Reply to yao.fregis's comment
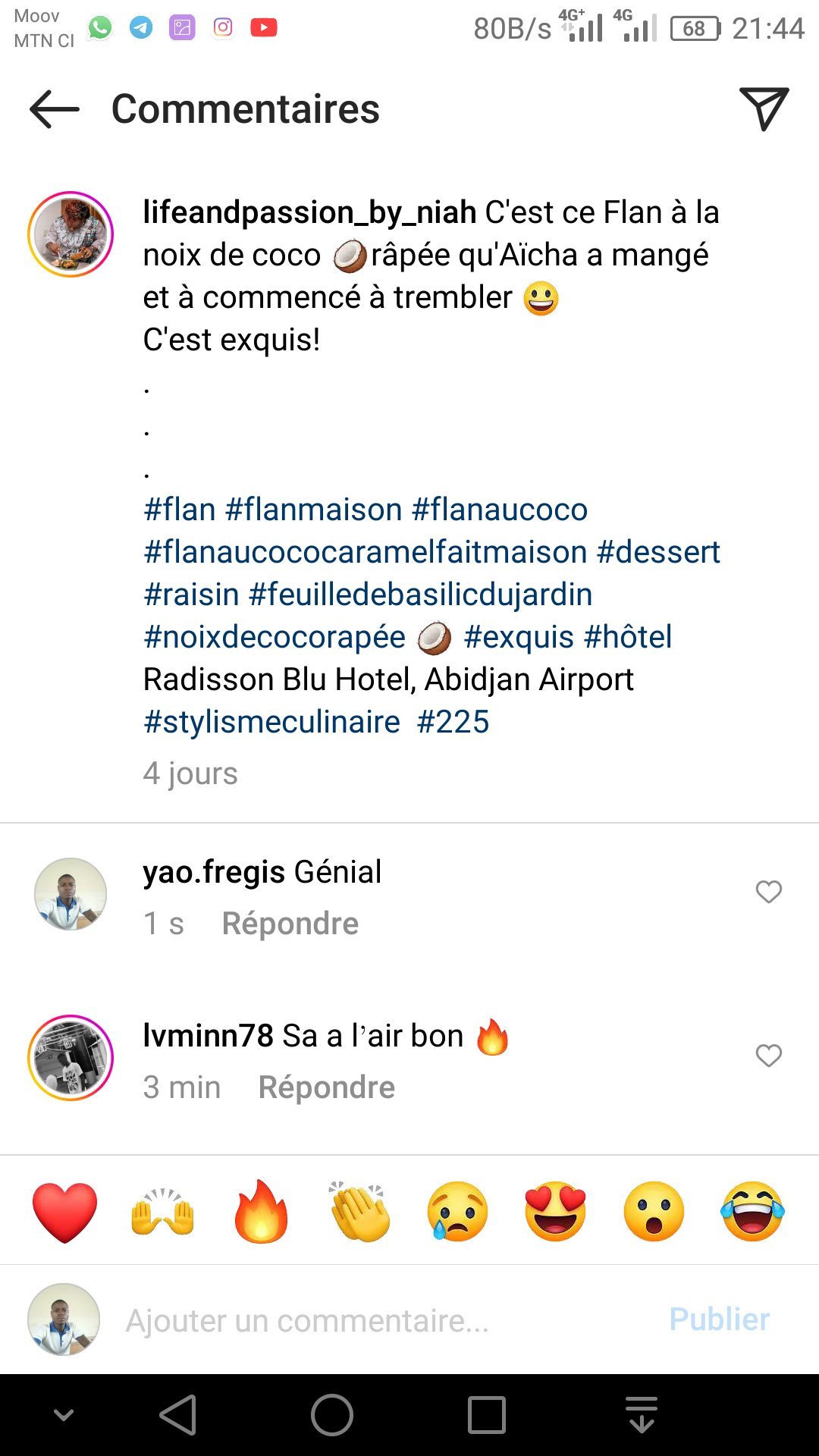The width and height of the screenshot is (819, 1456). (x=290, y=924)
